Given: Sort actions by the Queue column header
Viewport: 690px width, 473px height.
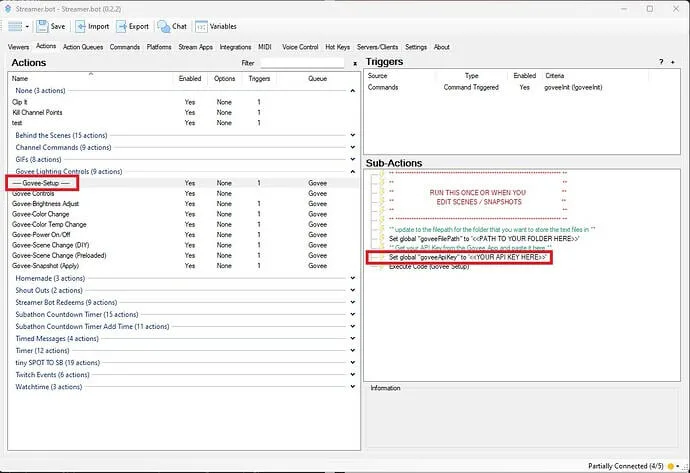Looking at the screenshot, I should pos(317,78).
